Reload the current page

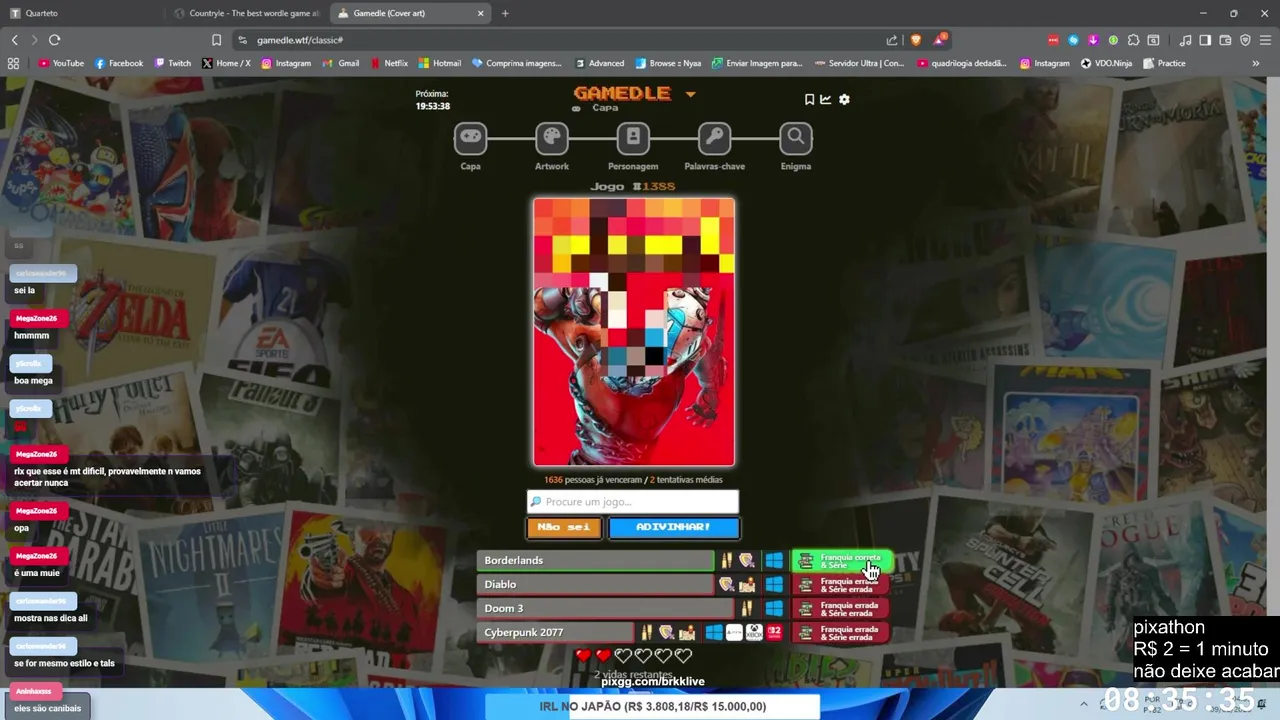click(x=54, y=40)
